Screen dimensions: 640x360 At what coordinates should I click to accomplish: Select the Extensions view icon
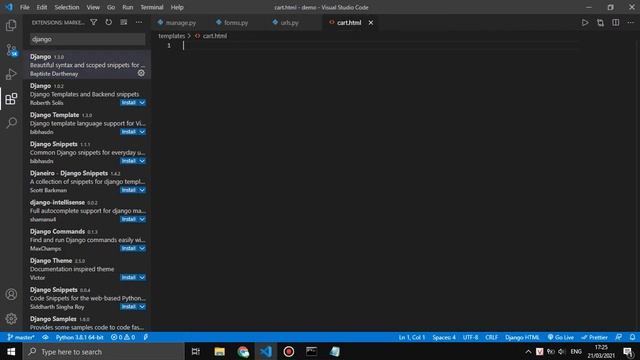tap(11, 99)
